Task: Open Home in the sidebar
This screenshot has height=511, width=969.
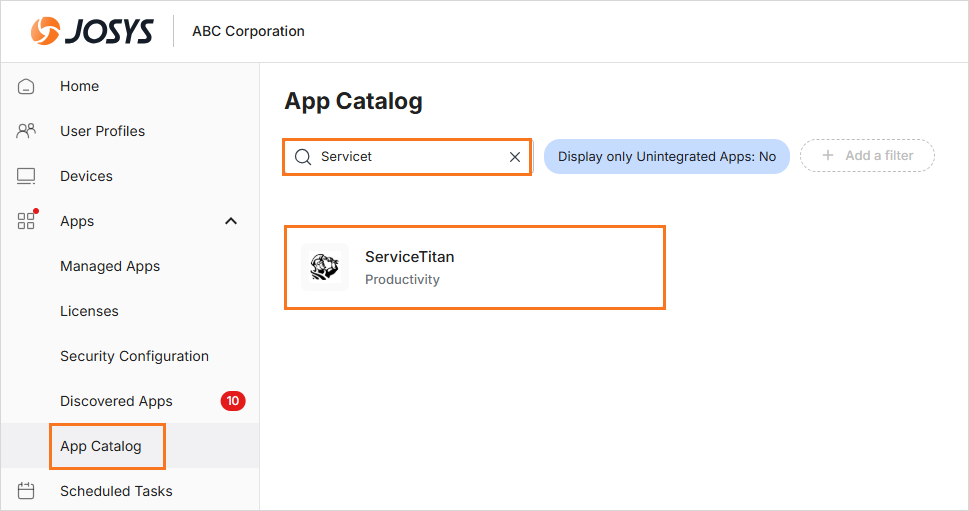Action: pos(79,86)
